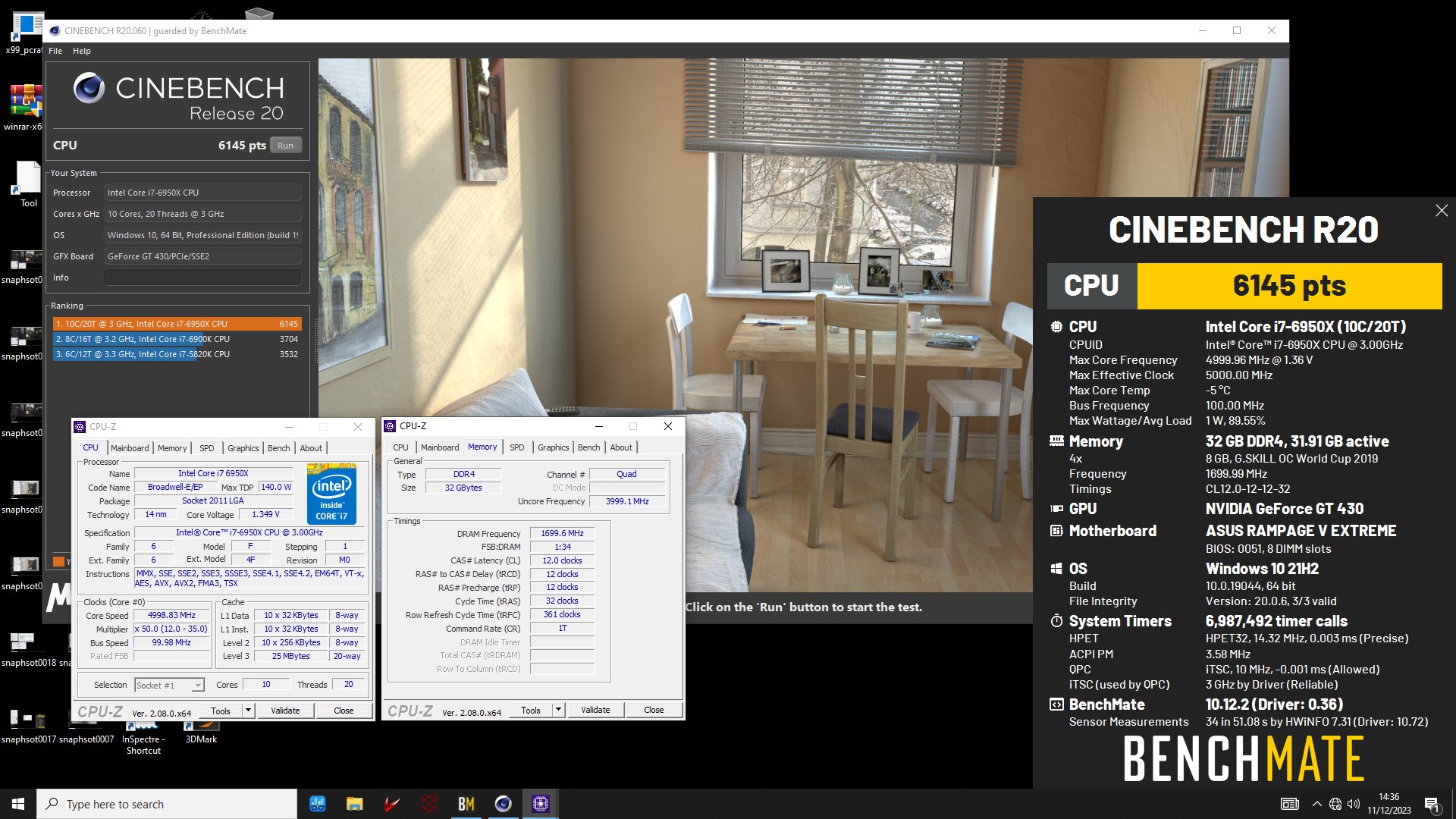Click Validate in the CPU-Z Memory window
The image size is (1456, 819).
[x=595, y=710]
